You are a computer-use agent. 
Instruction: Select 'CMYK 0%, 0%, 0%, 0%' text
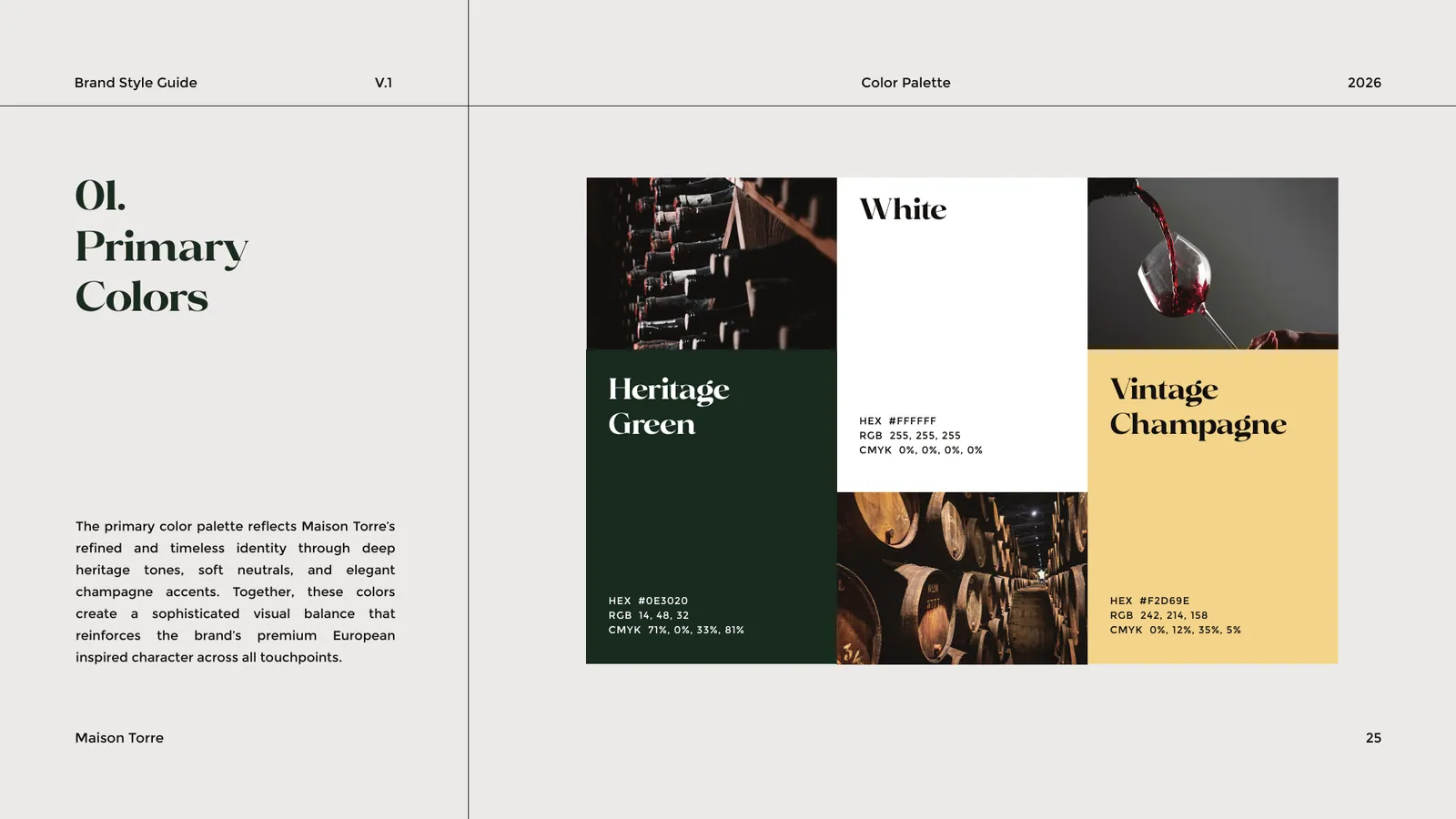coord(921,450)
